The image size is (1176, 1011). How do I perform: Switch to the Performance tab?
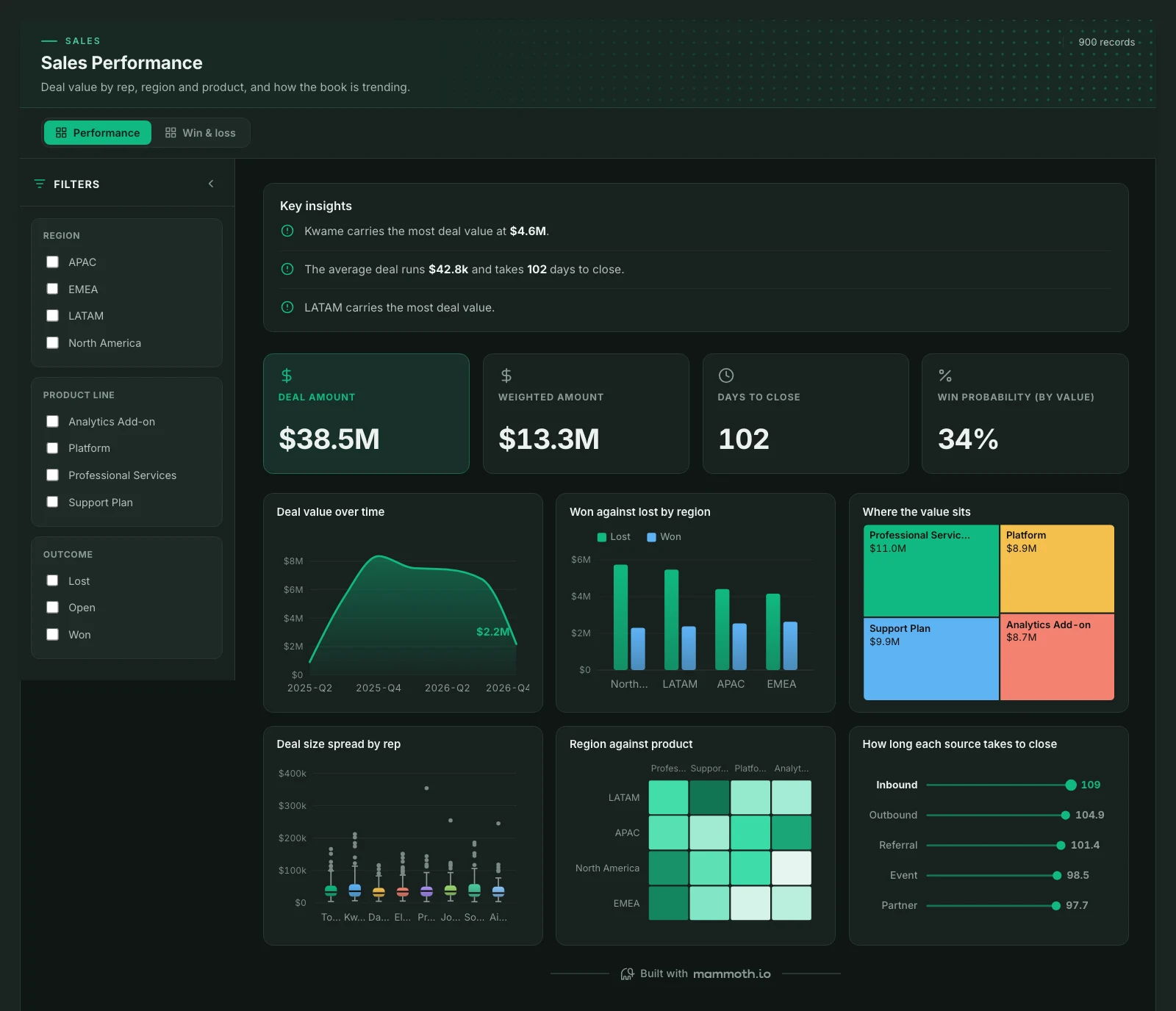(98, 133)
